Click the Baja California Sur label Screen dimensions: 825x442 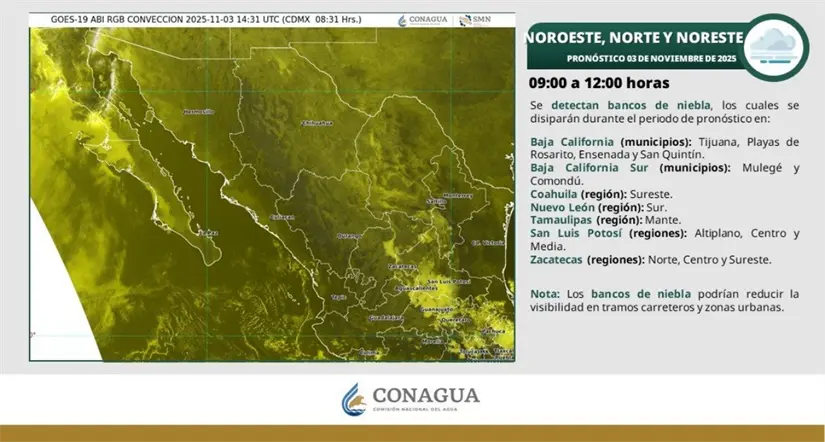point(589,168)
